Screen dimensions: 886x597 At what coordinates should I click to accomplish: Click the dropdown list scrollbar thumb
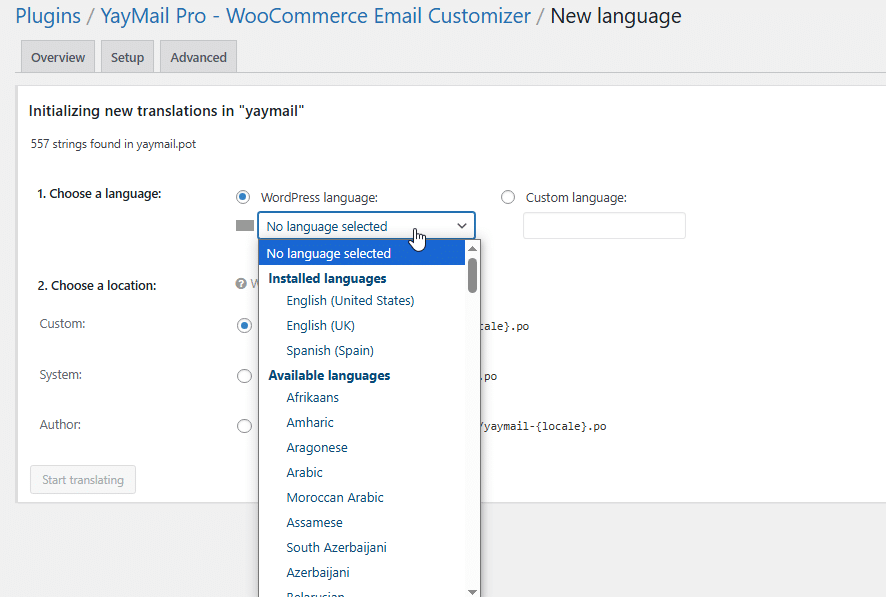point(472,276)
